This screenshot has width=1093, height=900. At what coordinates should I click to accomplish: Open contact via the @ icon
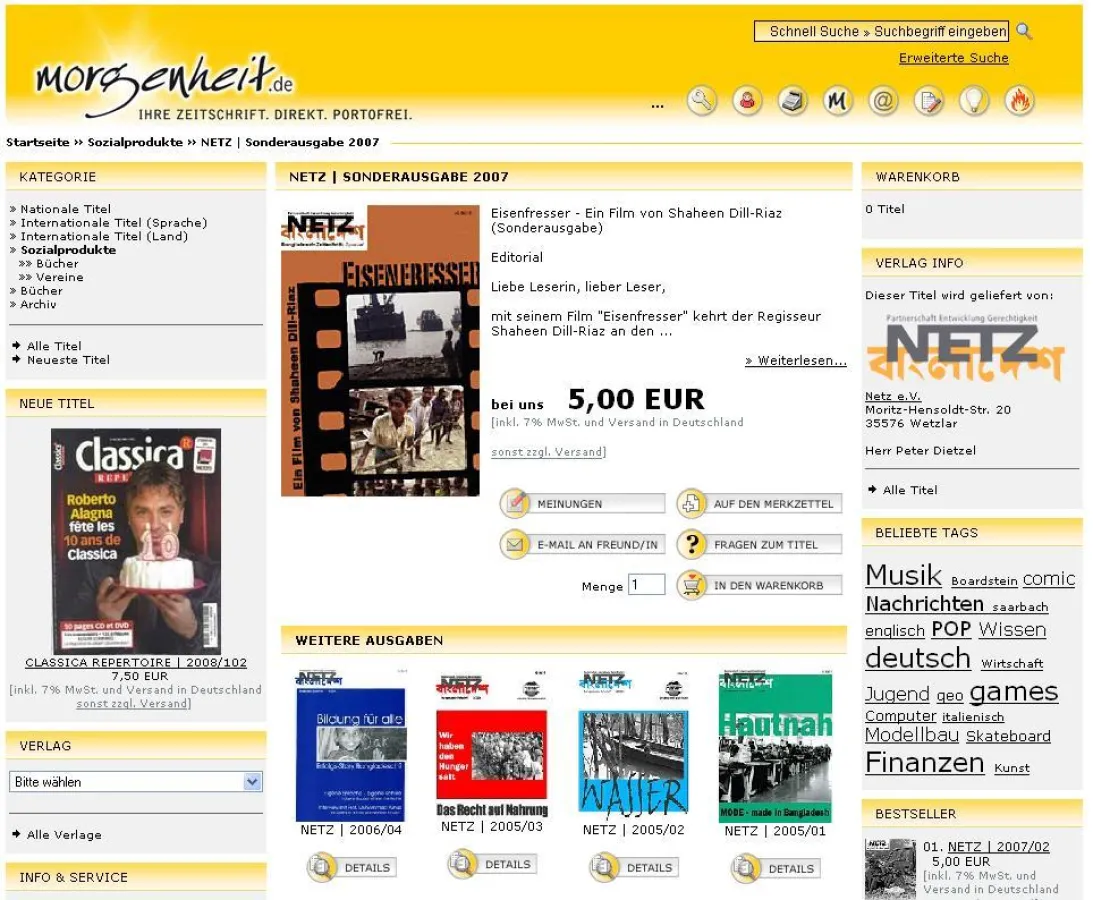883,100
